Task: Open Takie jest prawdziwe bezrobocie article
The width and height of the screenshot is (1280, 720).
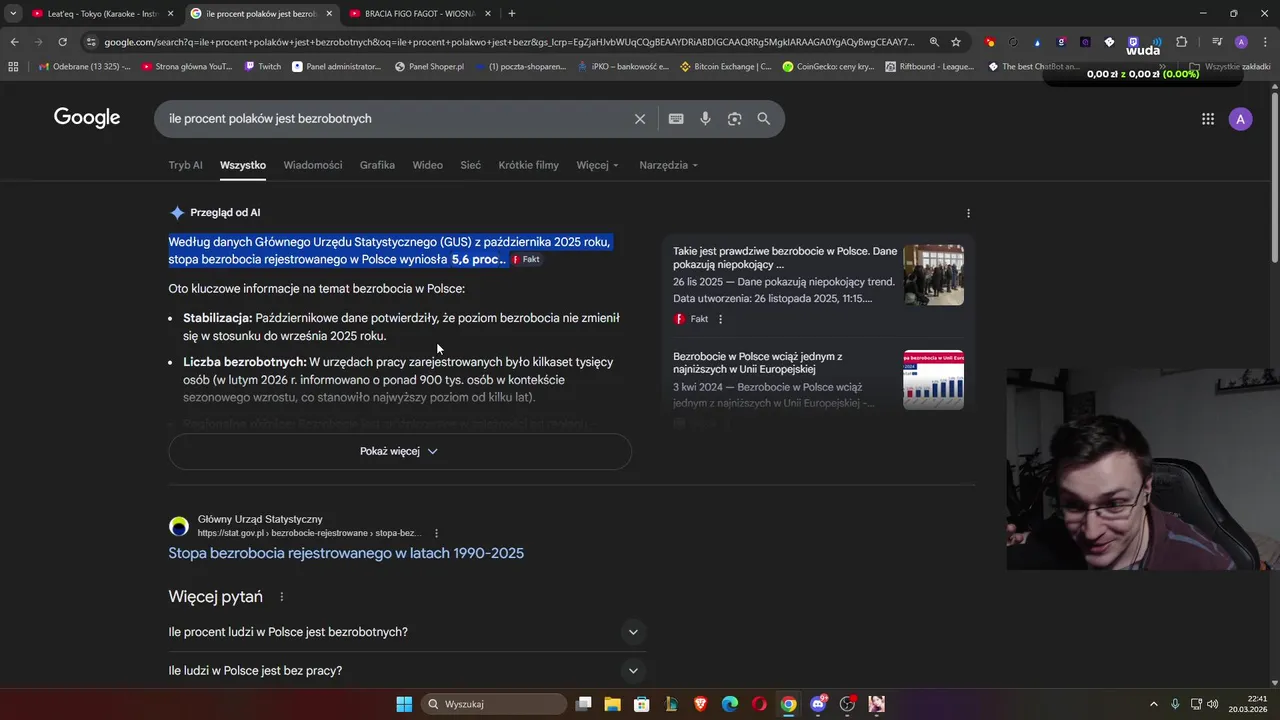Action: click(x=785, y=258)
